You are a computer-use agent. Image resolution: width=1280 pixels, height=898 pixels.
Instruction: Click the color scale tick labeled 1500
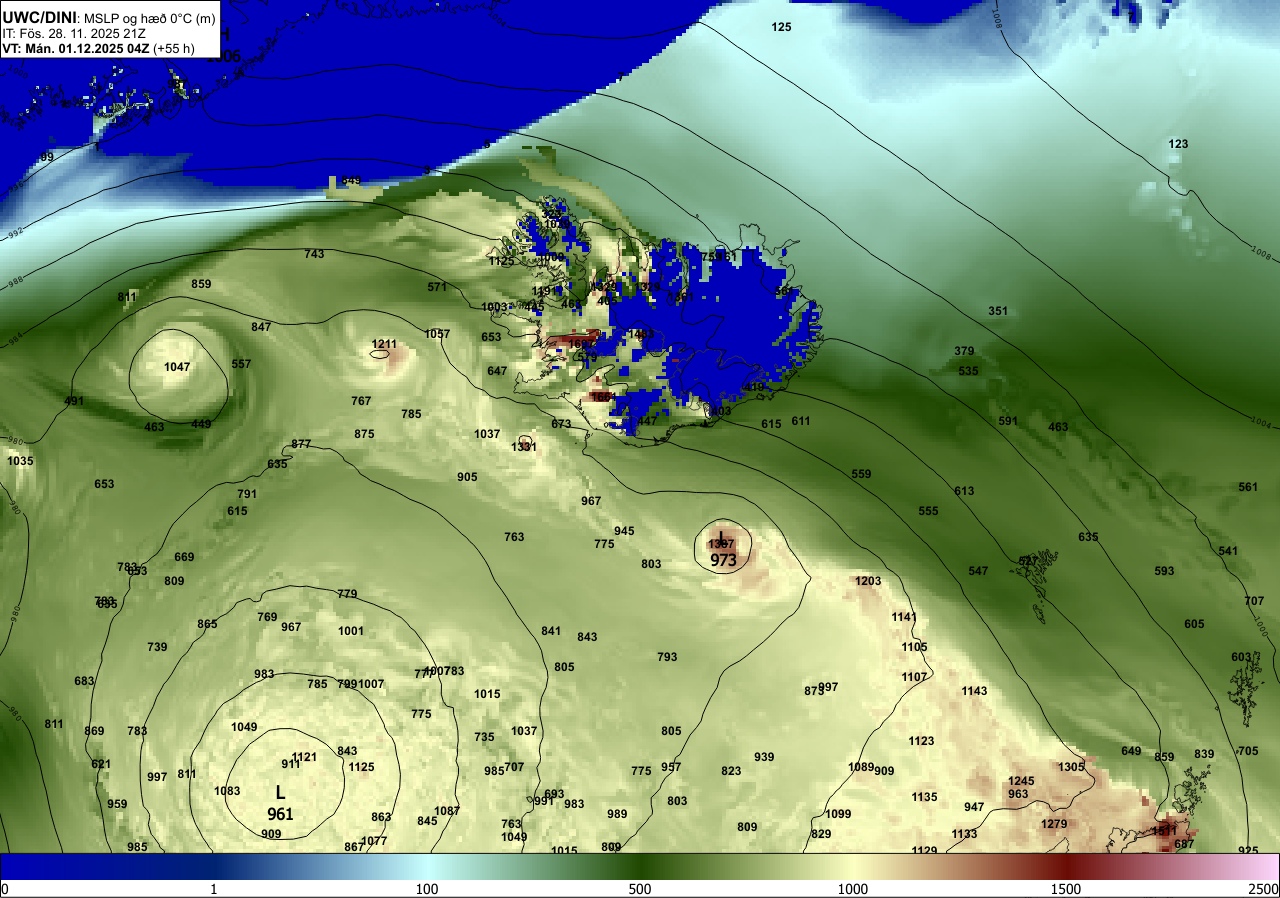pos(1066,889)
